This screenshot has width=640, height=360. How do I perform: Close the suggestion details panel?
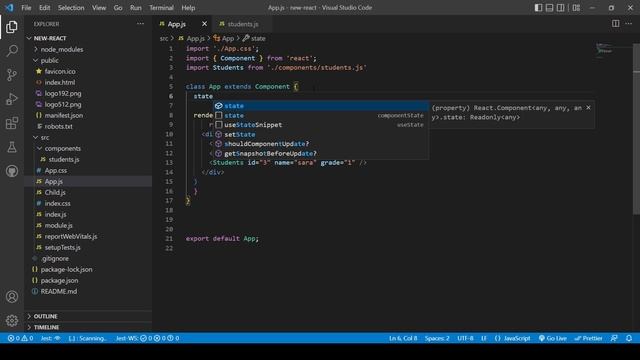click(588, 108)
